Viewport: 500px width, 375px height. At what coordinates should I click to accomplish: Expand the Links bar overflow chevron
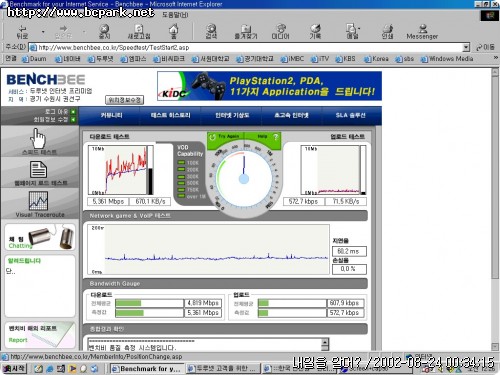[496, 58]
